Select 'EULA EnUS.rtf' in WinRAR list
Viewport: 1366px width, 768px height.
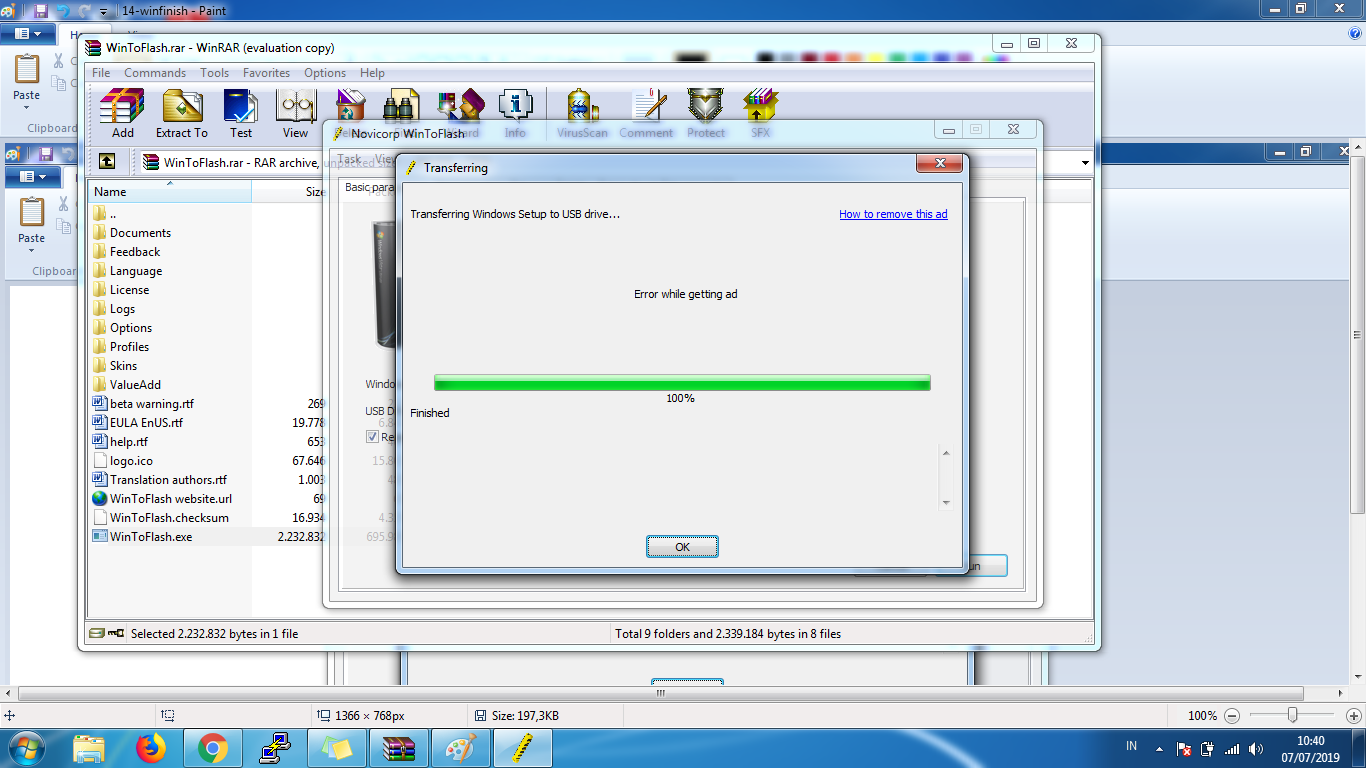[x=146, y=423]
